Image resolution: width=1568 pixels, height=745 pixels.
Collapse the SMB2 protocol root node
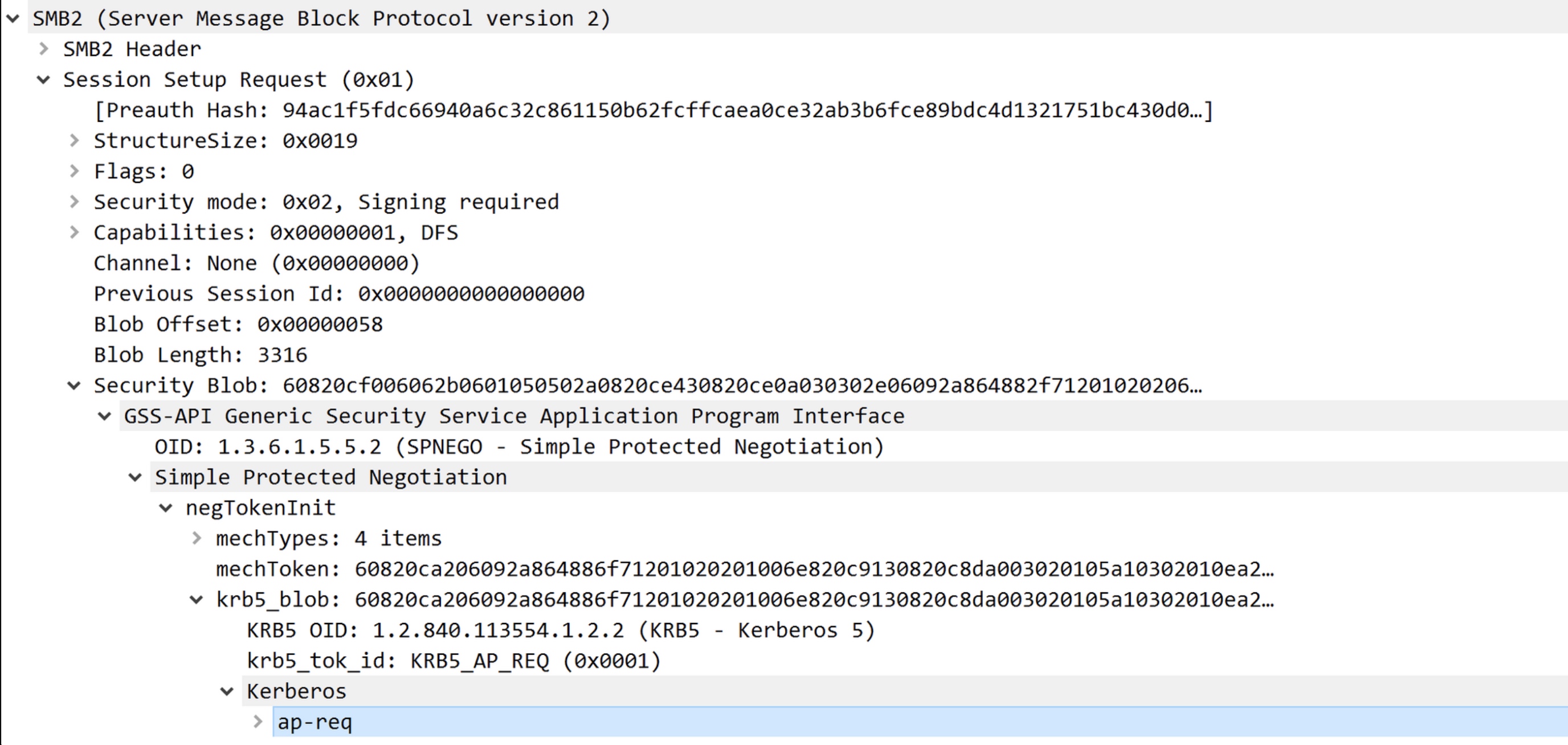pos(13,19)
